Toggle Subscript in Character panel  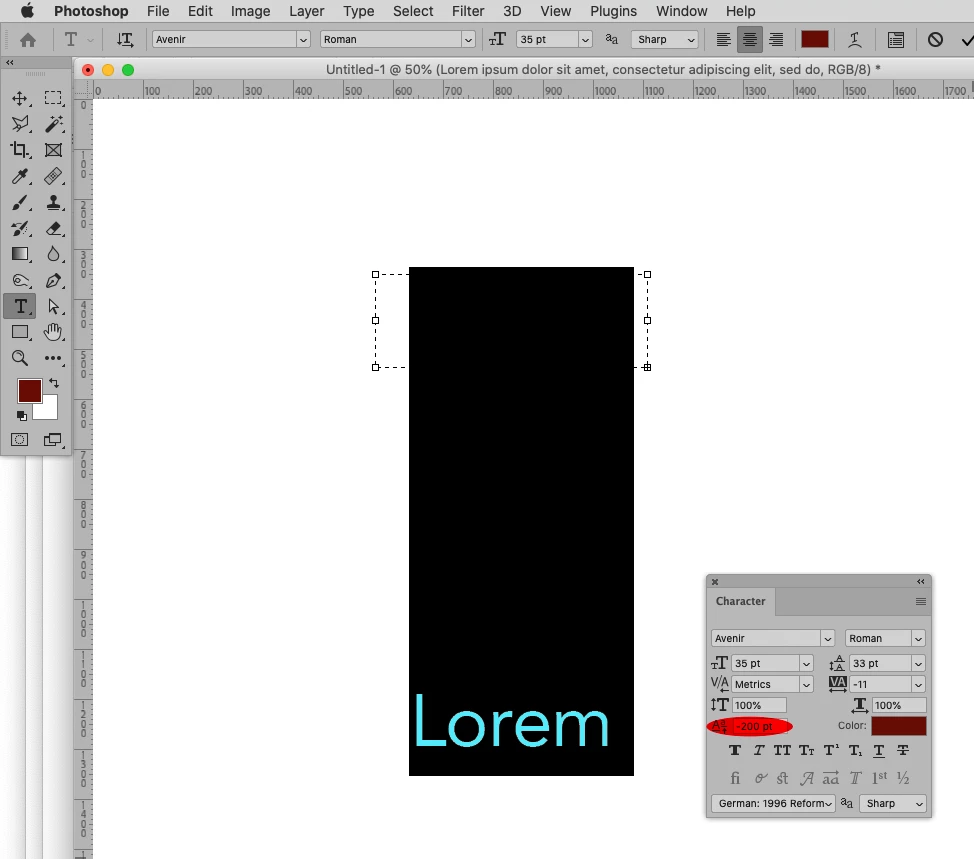[855, 750]
